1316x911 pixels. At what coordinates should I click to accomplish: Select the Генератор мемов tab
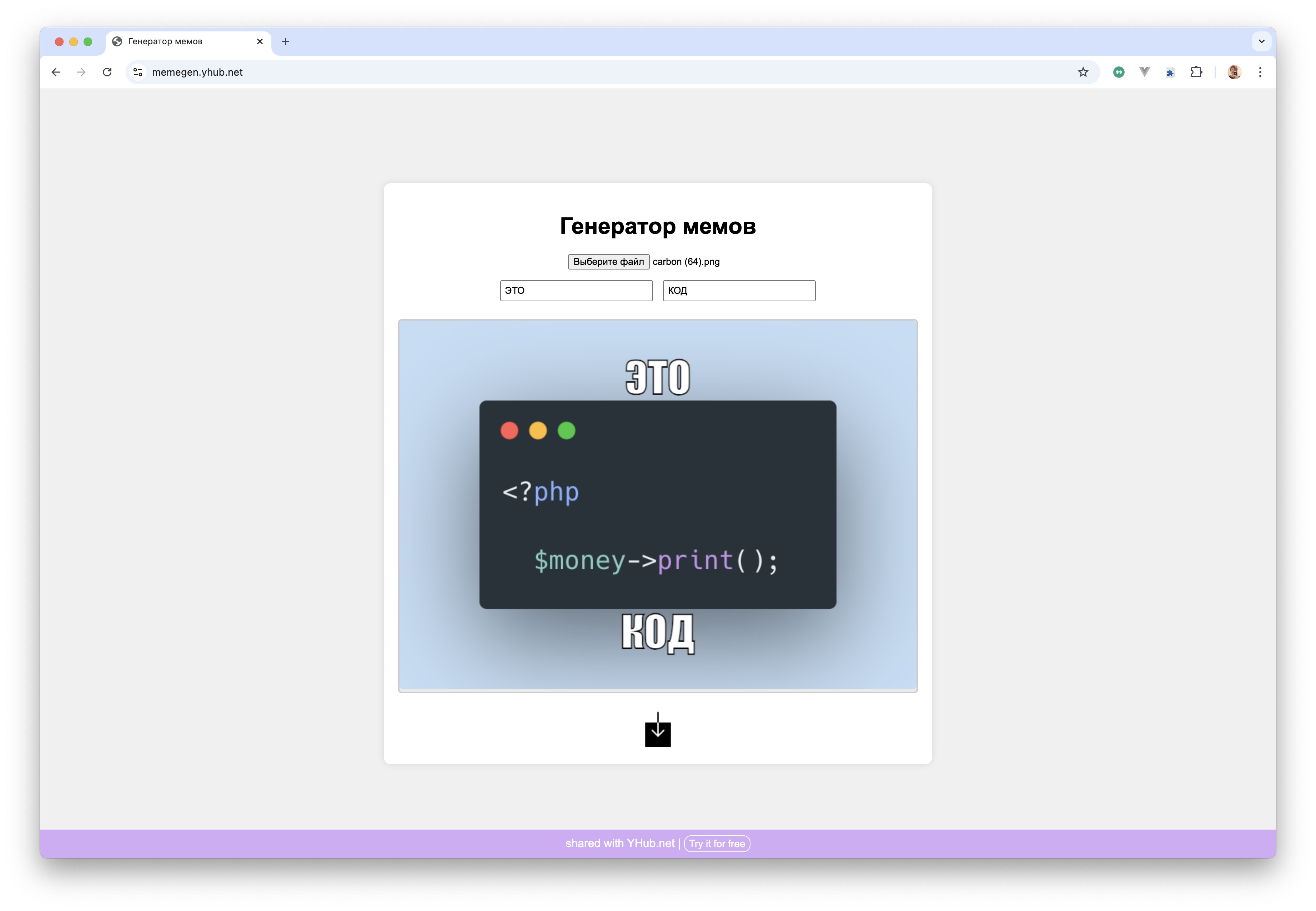[189, 42]
